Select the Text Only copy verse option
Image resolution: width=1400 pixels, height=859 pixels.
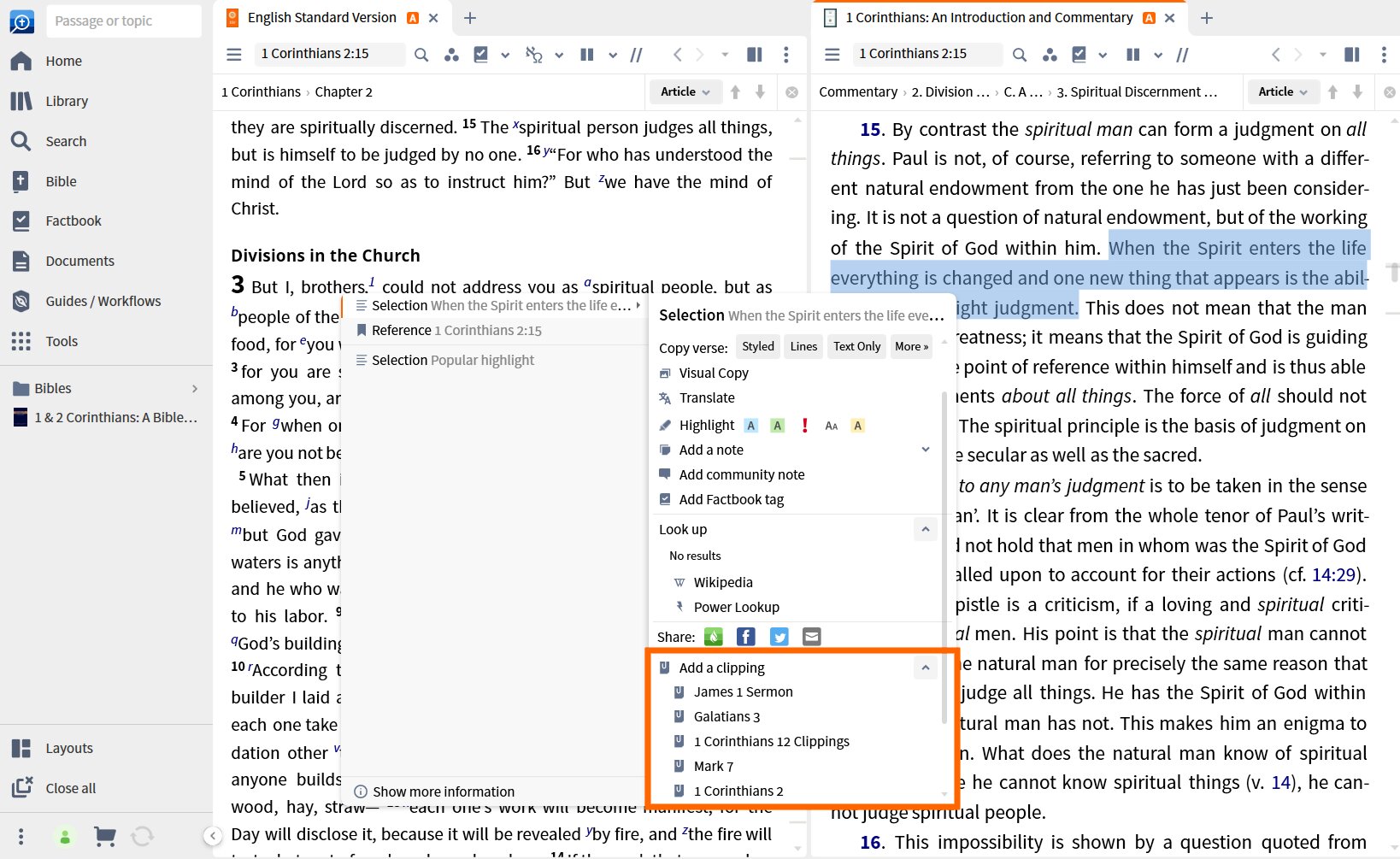tap(856, 346)
